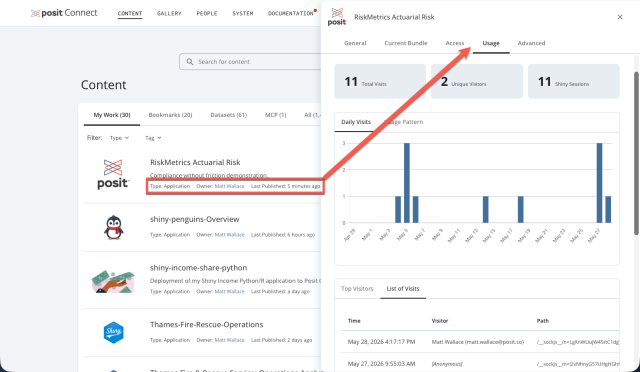Click the settings panel vertical scrollbar
Viewport: 640px width, 372px height.
tap(636, 153)
